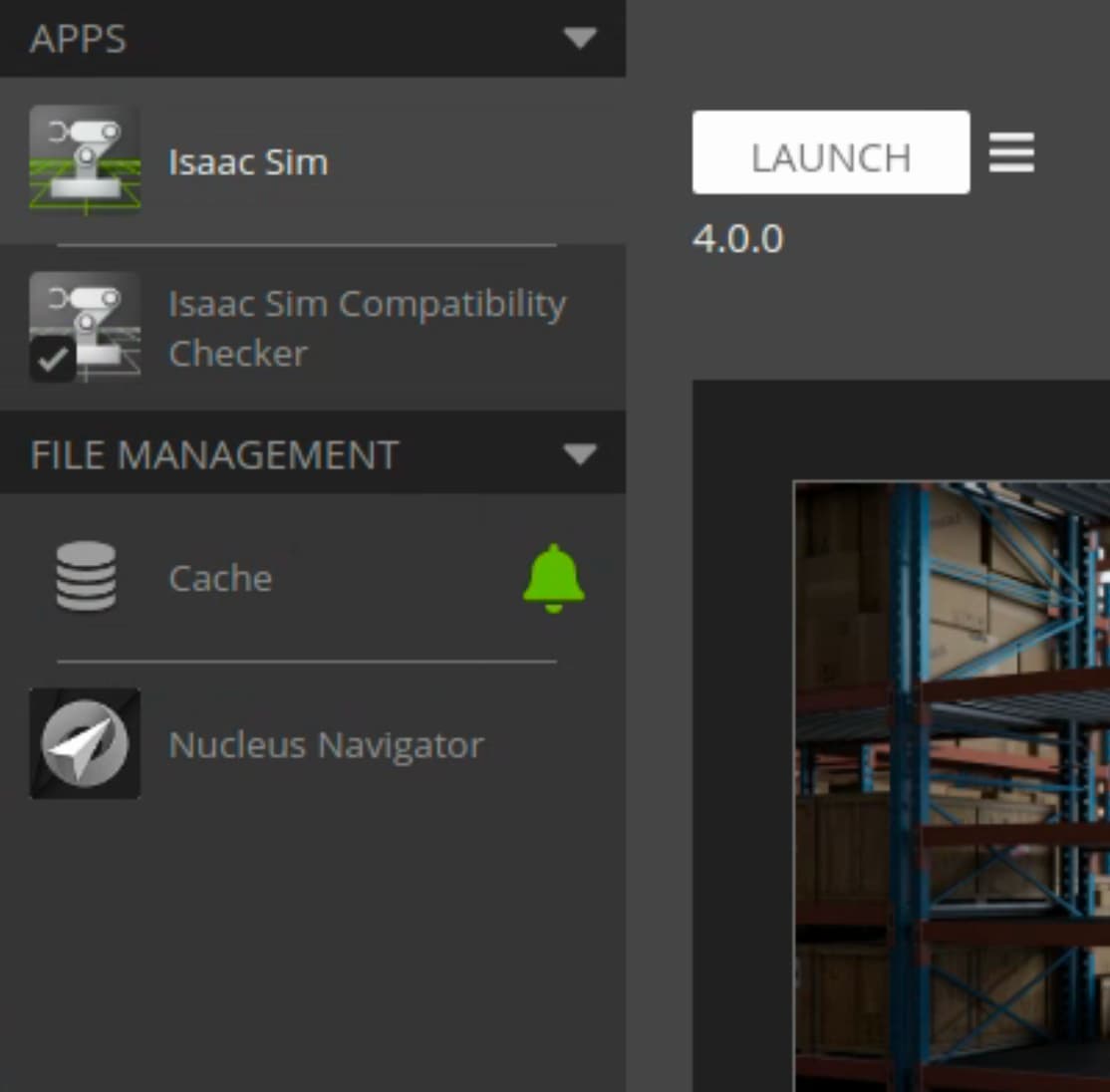Select Isaac Sim Compatibility Checker label
This screenshot has height=1092, width=1110.
(368, 328)
